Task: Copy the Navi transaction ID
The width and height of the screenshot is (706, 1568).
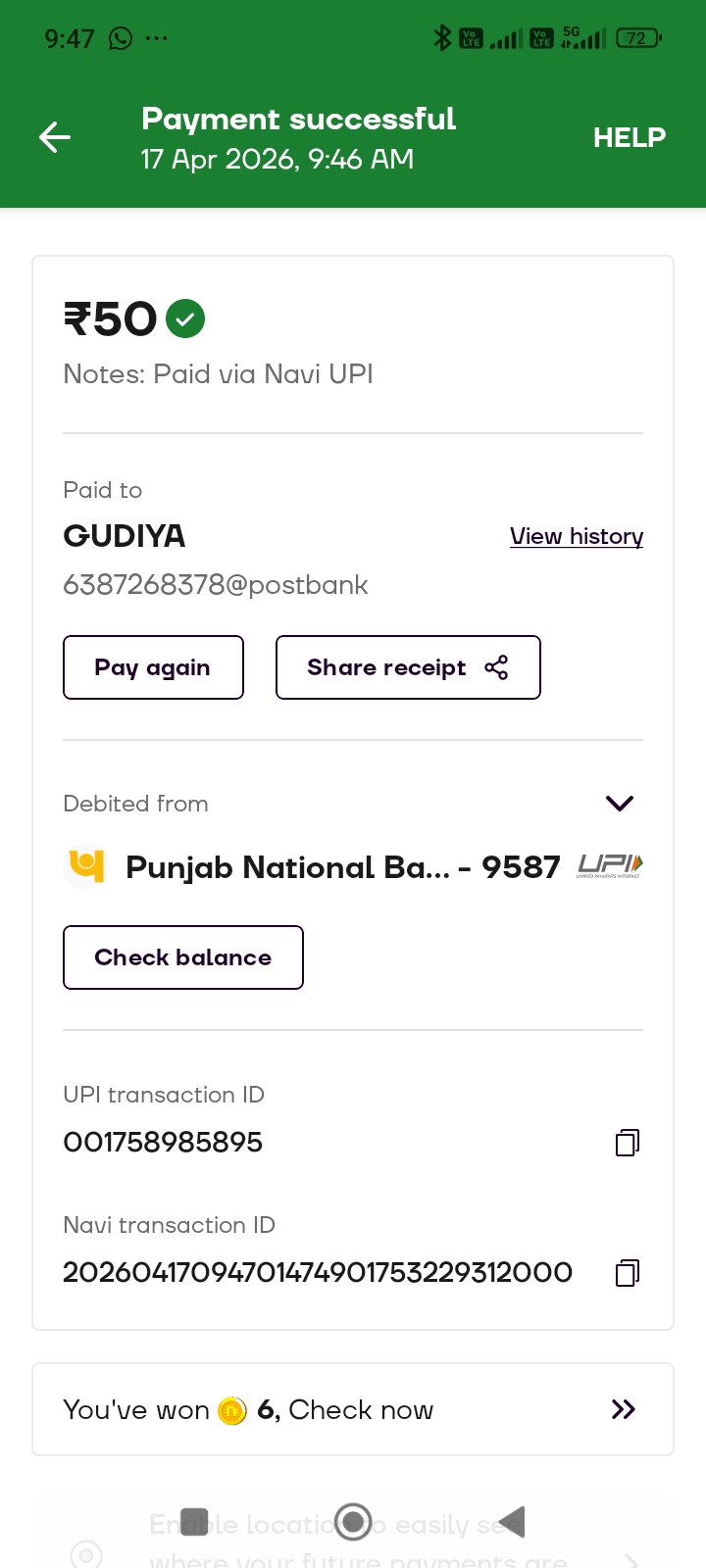Action: (x=628, y=1273)
